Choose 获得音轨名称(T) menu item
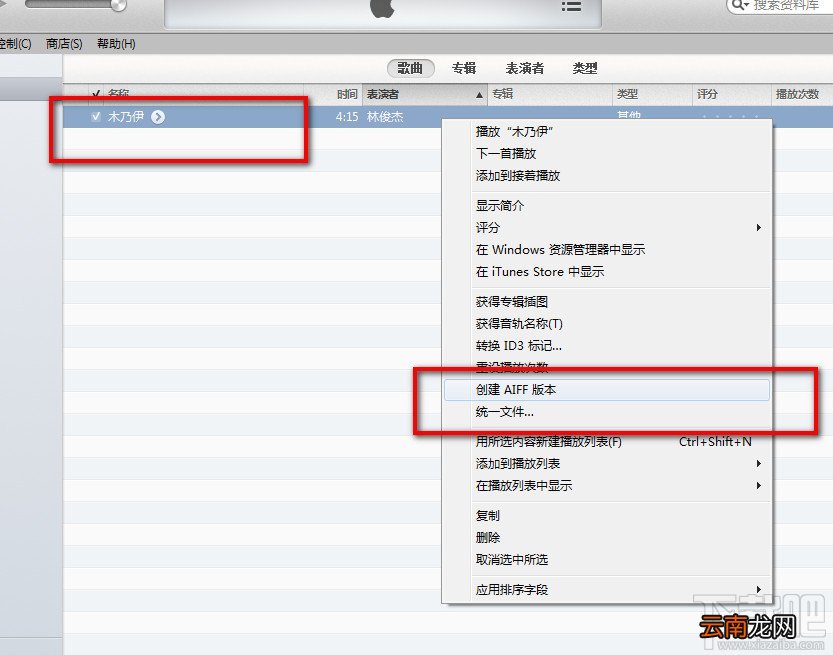The image size is (833, 655). (607, 324)
